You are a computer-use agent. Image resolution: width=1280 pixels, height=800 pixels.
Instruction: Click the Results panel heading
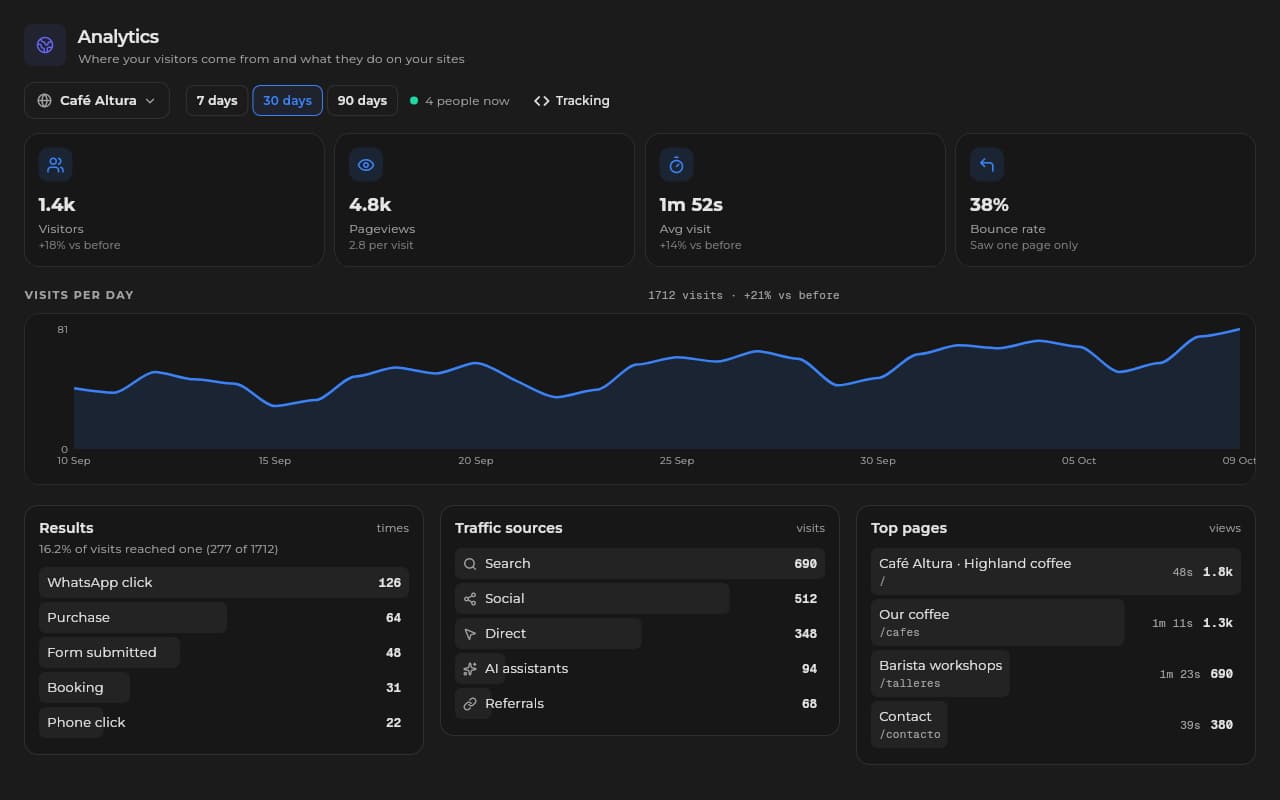(66, 528)
